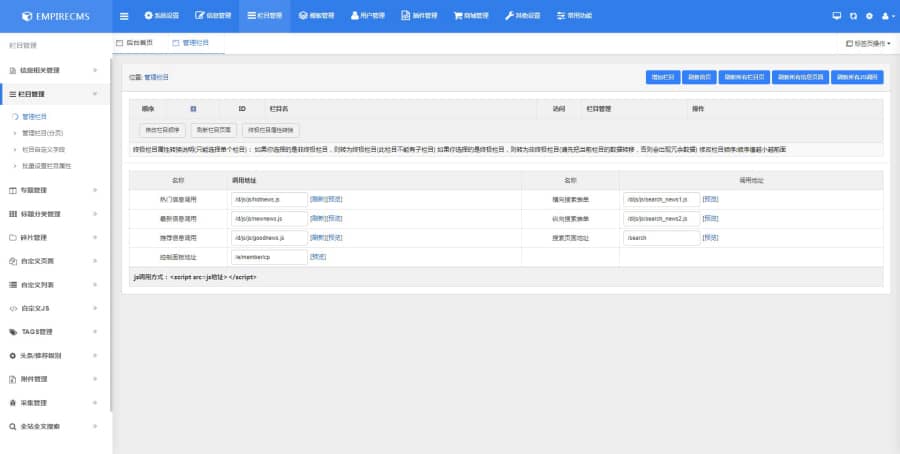Click the refresh icon in top-right header
Viewport: 900px width, 454px height.
(854, 16)
